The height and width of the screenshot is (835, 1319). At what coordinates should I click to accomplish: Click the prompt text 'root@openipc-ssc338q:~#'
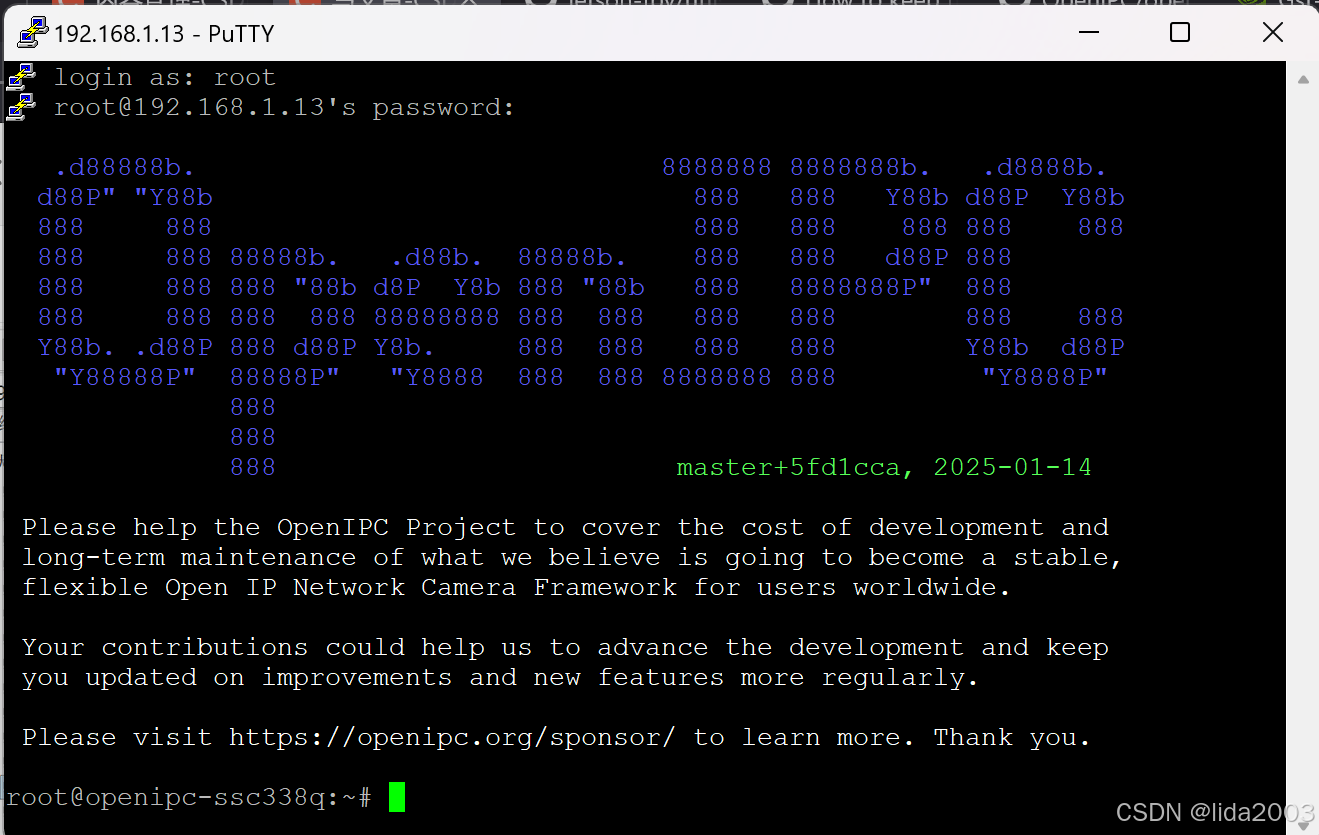(x=189, y=798)
